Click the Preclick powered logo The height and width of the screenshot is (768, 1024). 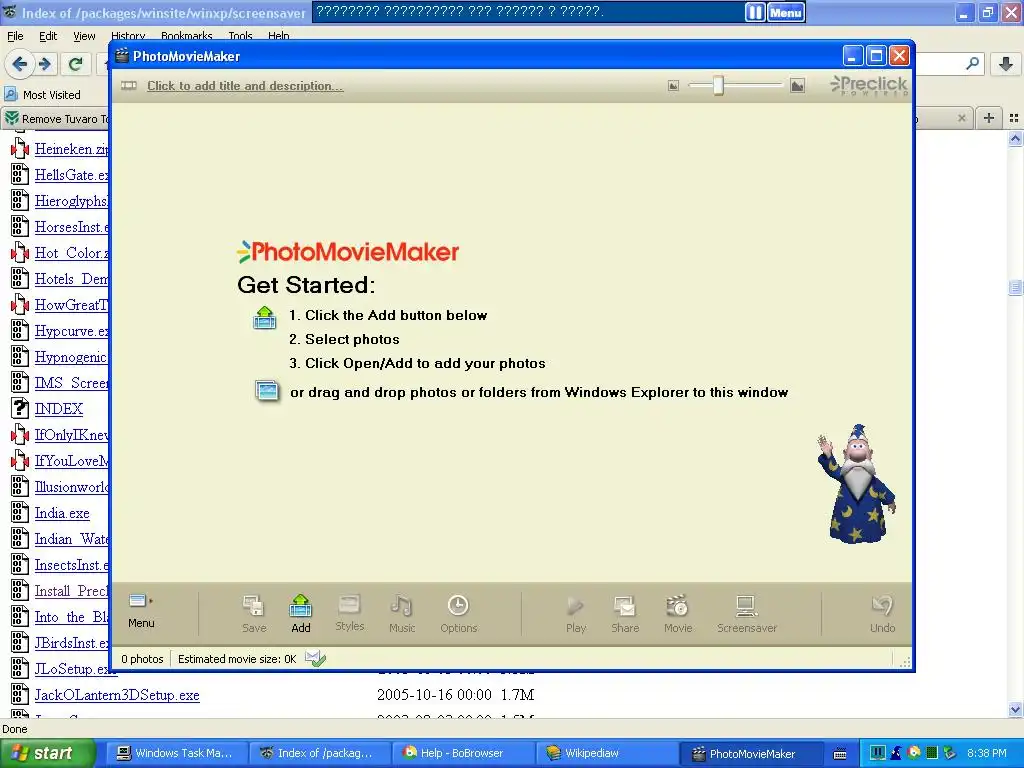(869, 86)
